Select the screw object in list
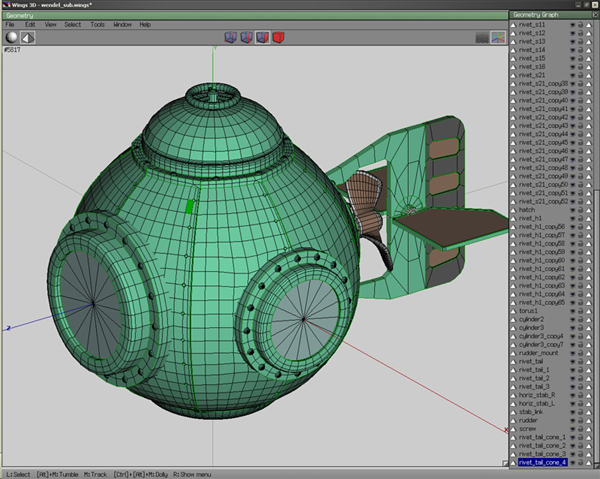 [528, 428]
